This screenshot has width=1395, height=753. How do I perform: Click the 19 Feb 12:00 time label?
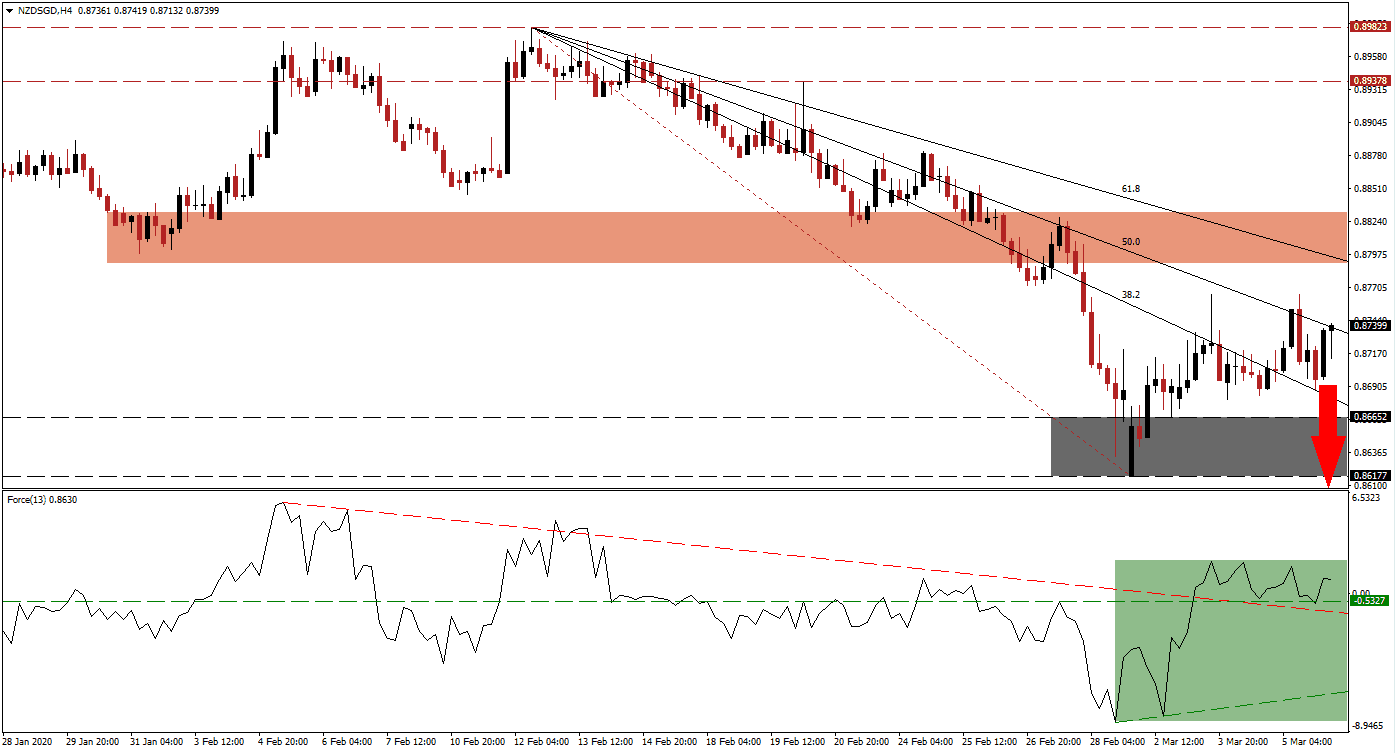click(x=799, y=743)
